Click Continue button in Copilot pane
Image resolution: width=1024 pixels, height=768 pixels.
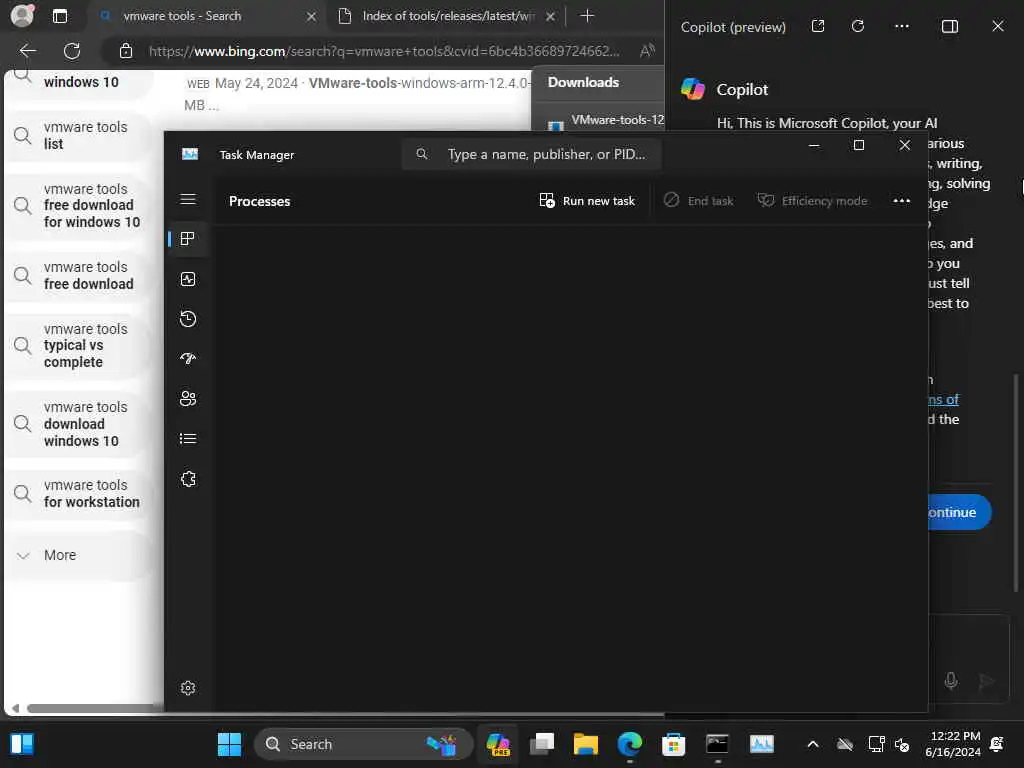point(959,512)
